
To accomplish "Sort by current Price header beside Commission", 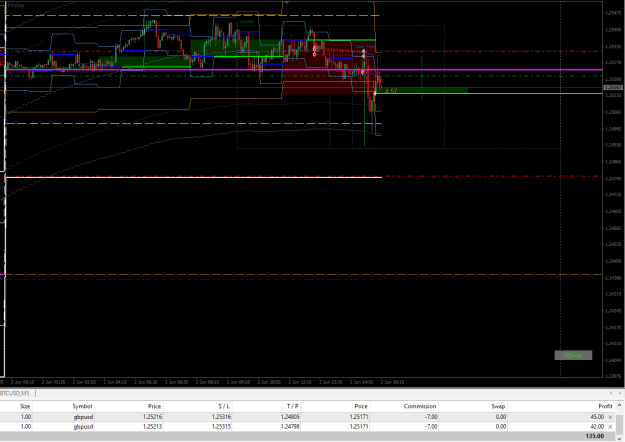I will 361,406.
